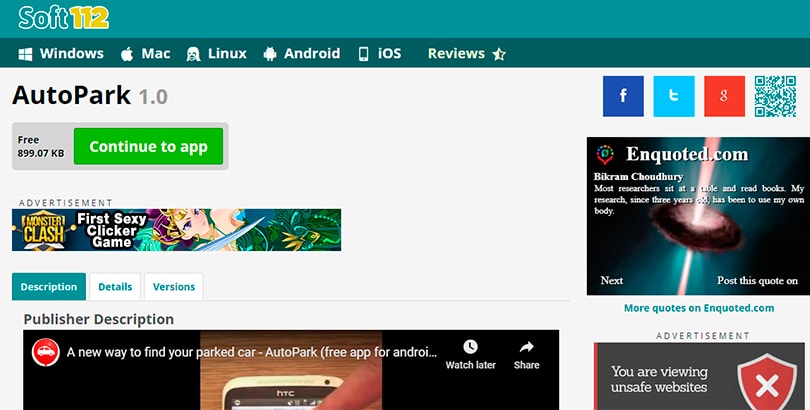Open the iOS software category
Image resolution: width=810 pixels, height=410 pixels.
tap(380, 54)
